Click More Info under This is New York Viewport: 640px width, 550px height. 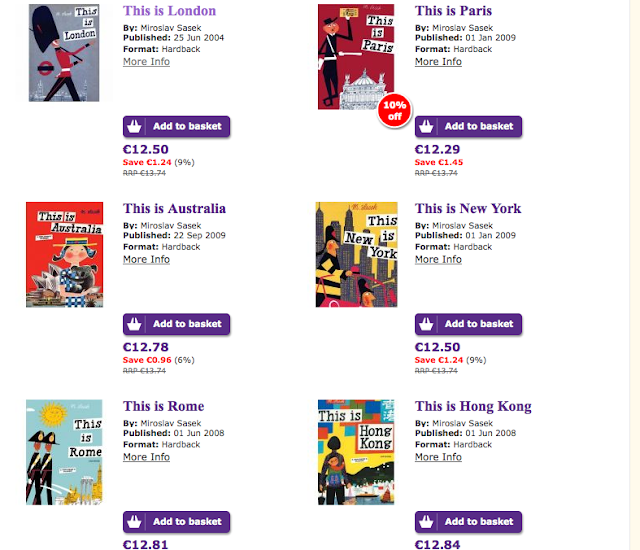tap(438, 259)
